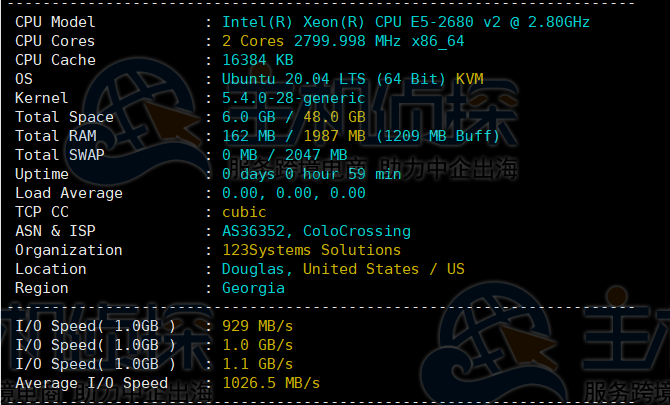Click the Uptime label
Image resolution: width=670 pixels, height=405 pixels.
[41, 174]
